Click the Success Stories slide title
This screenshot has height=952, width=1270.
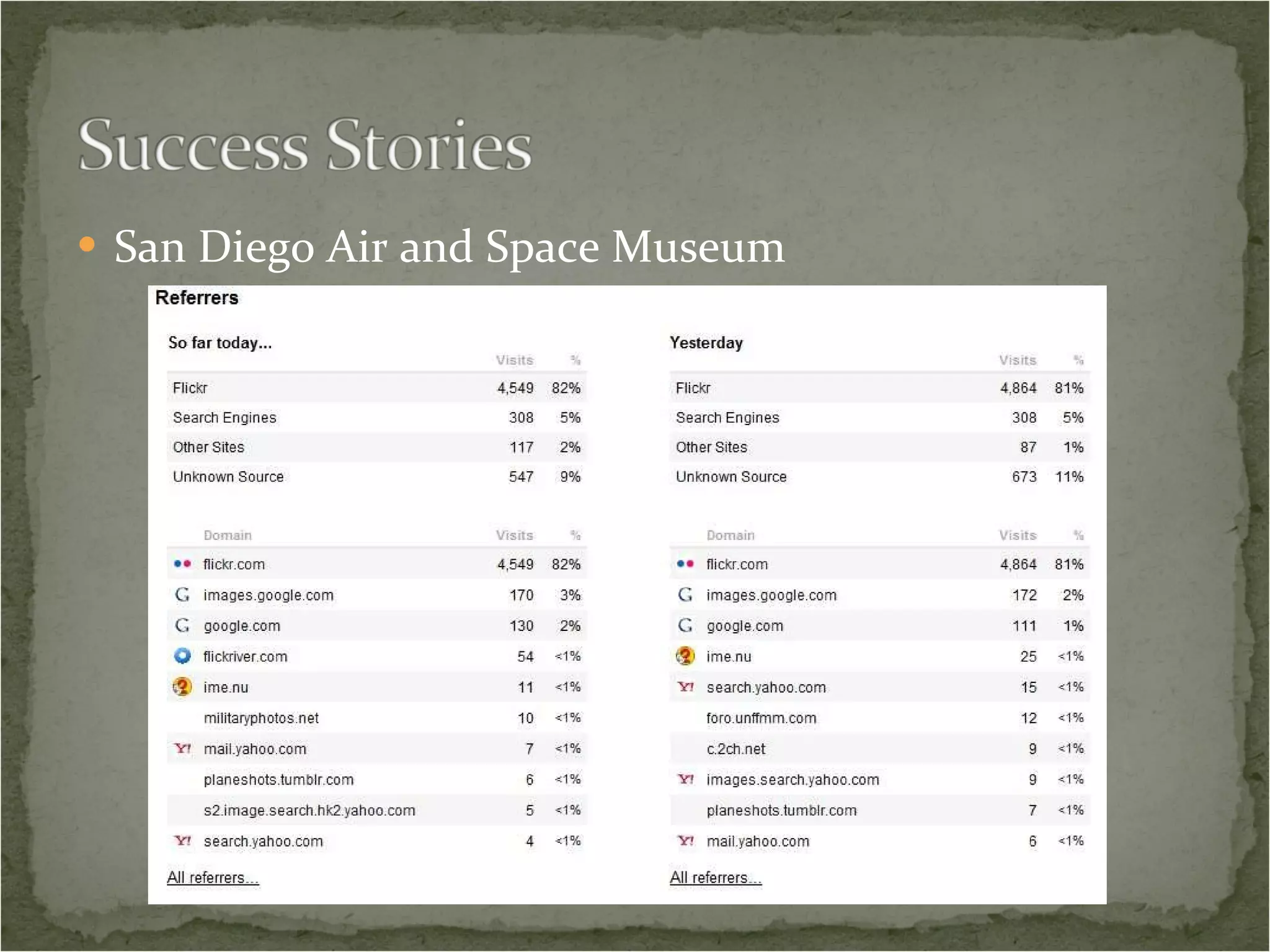click(x=305, y=144)
